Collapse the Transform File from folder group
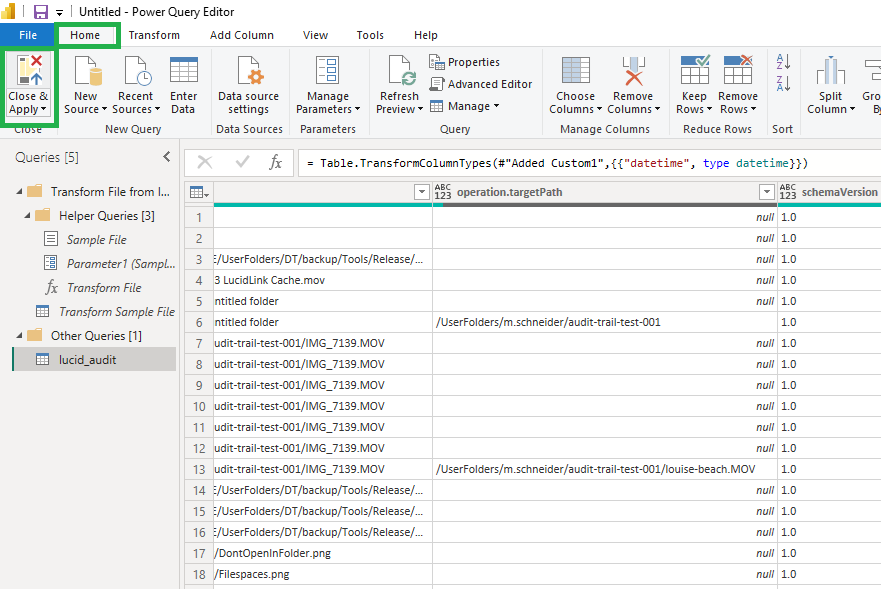Viewport: 881px width, 589px height. (x=20, y=192)
